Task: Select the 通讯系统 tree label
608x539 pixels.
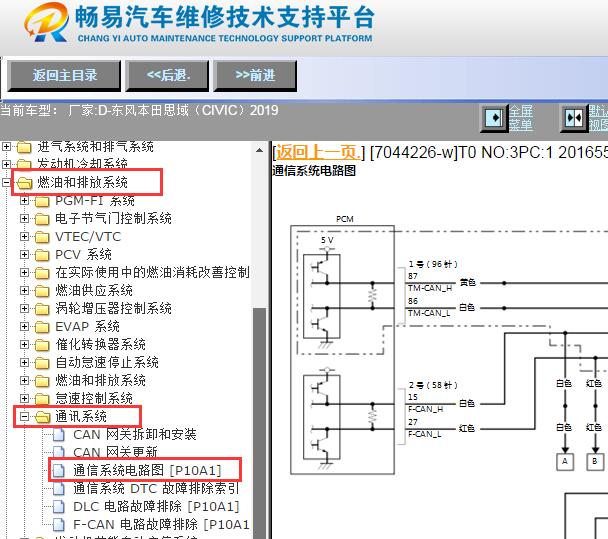Action: [81, 416]
